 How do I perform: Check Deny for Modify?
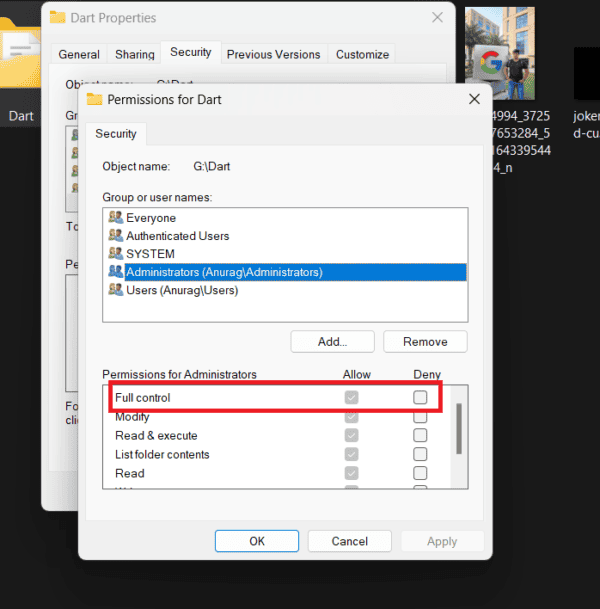click(420, 417)
